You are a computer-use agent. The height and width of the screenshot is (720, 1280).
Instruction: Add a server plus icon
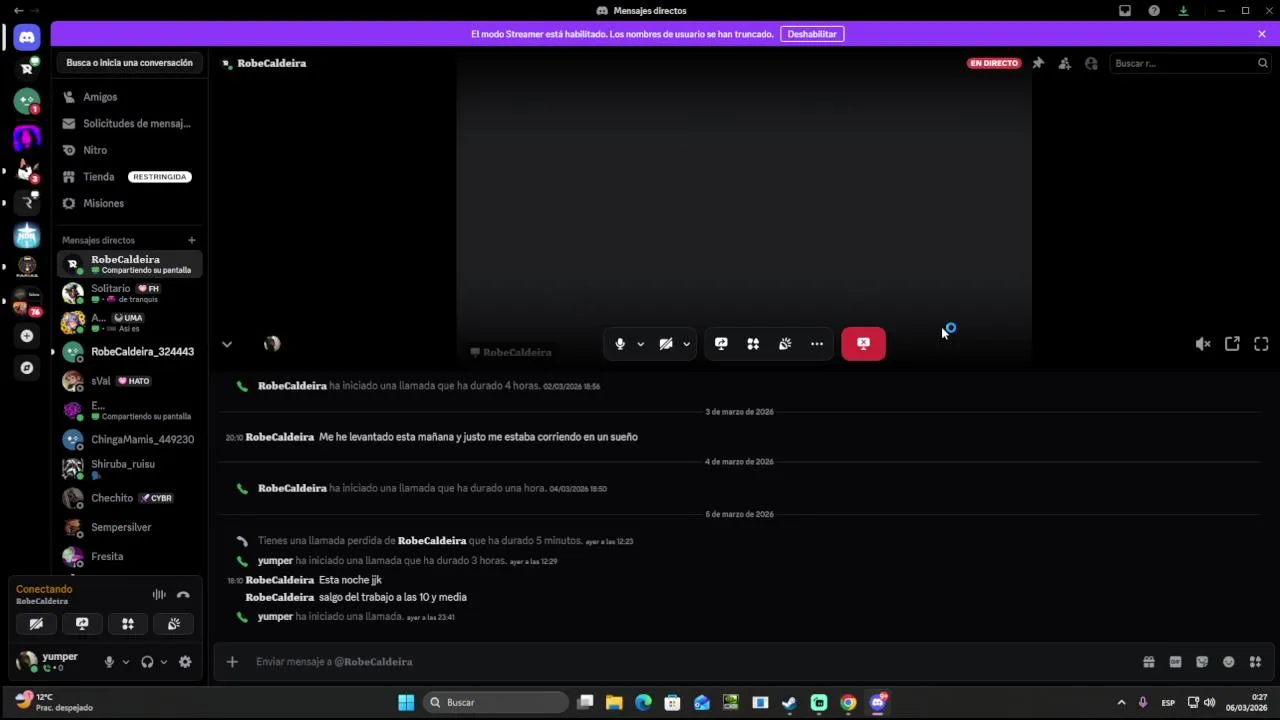pyautogui.click(x=27, y=336)
